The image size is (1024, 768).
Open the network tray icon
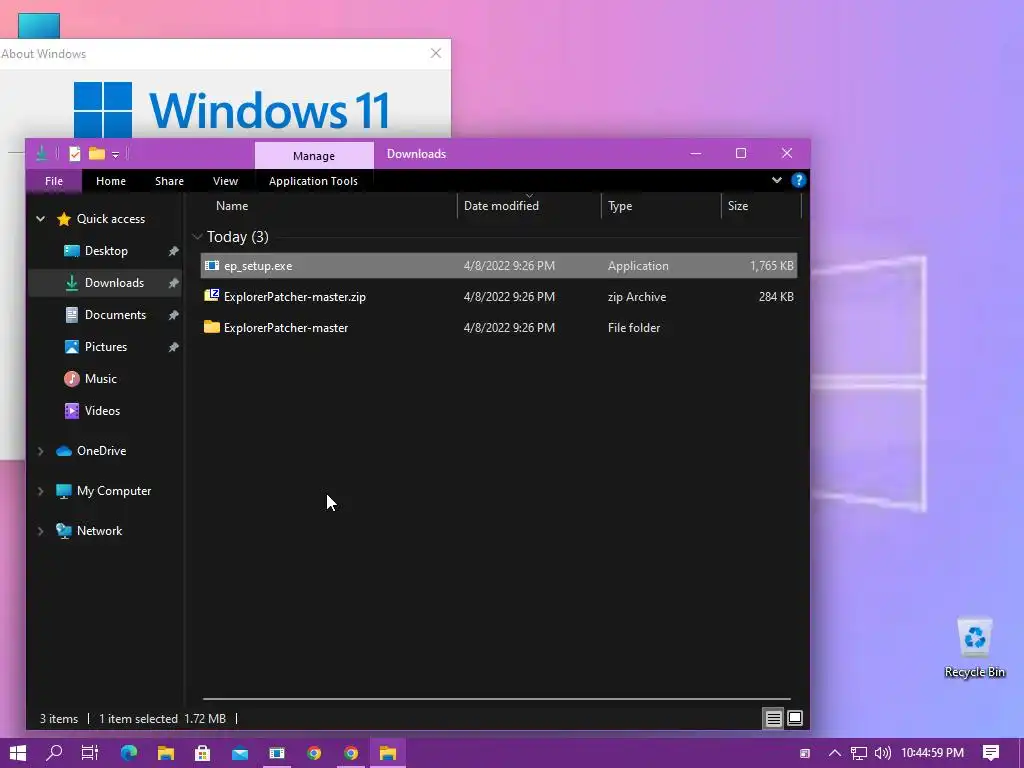tap(859, 753)
